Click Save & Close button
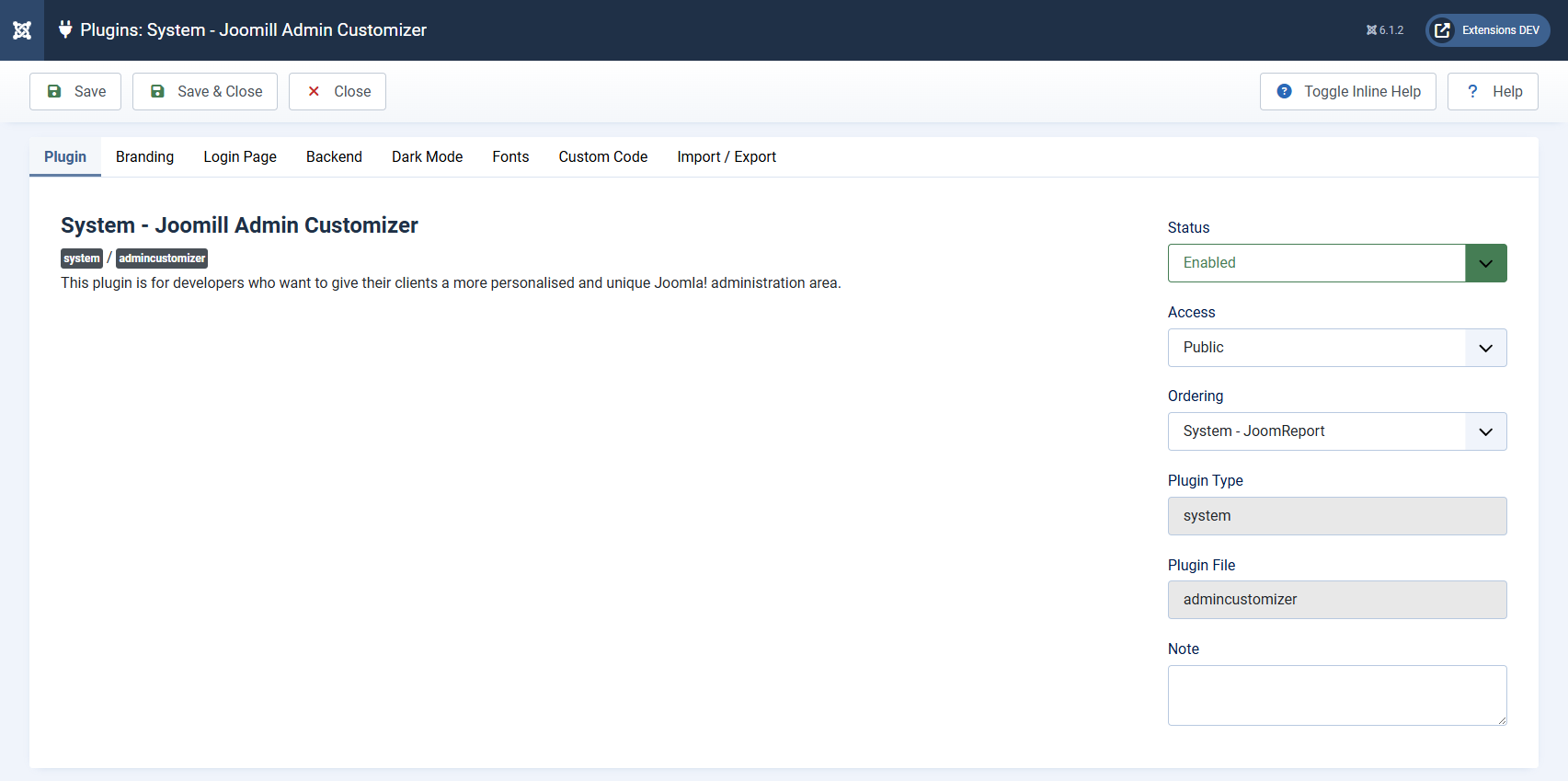Viewport: 1568px width, 781px height. [x=205, y=91]
